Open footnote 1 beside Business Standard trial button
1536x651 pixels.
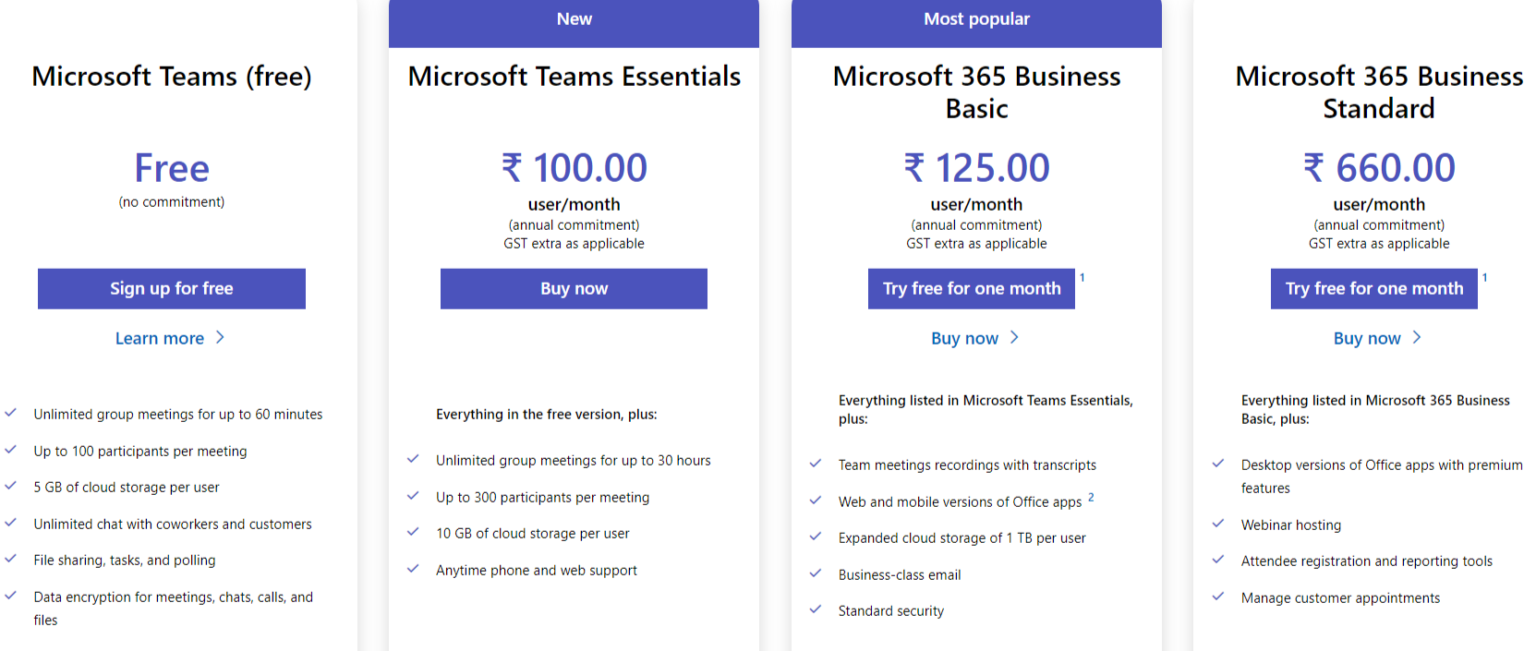tap(1486, 279)
